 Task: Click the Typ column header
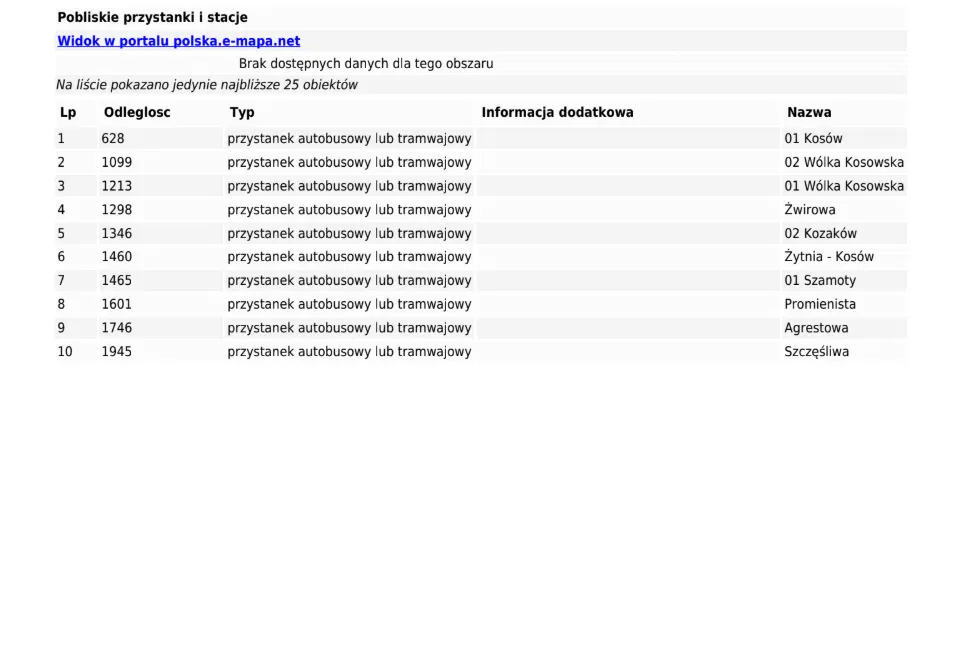click(x=242, y=112)
